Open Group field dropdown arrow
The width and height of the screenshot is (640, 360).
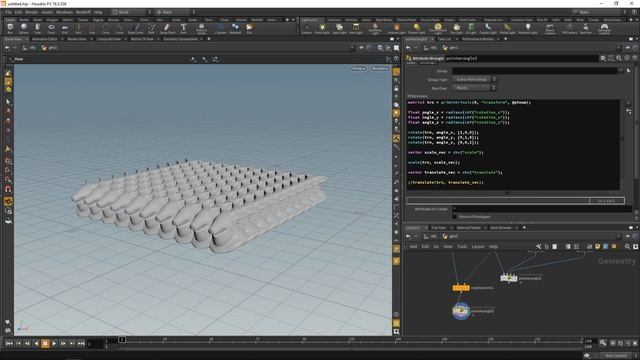point(621,71)
